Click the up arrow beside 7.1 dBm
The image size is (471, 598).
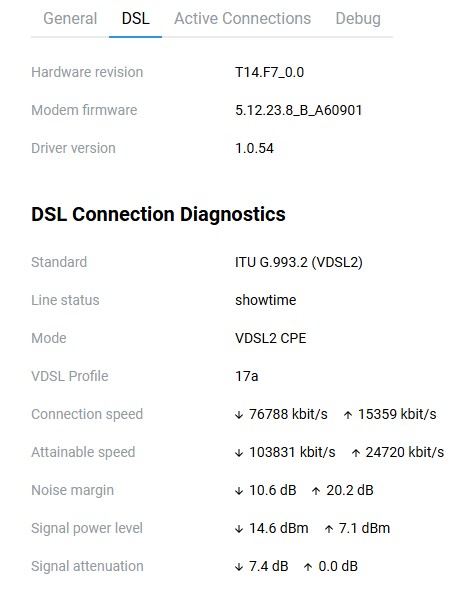(329, 529)
